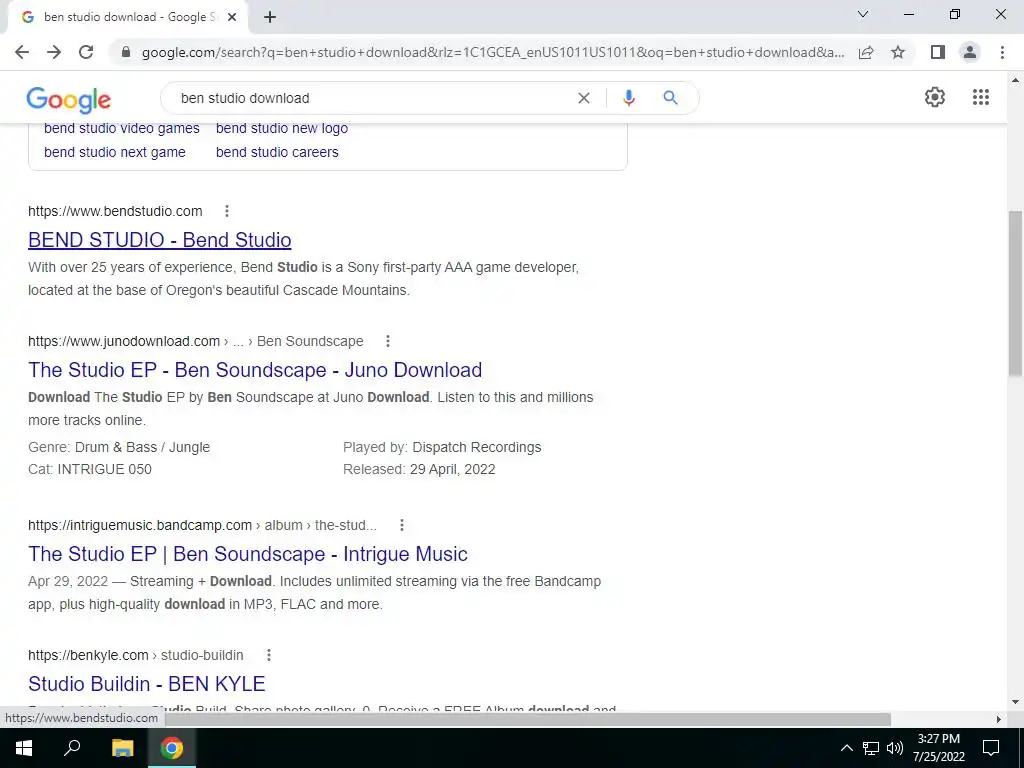
Task: Open Chrome's three-dot menu
Action: [x=1002, y=52]
